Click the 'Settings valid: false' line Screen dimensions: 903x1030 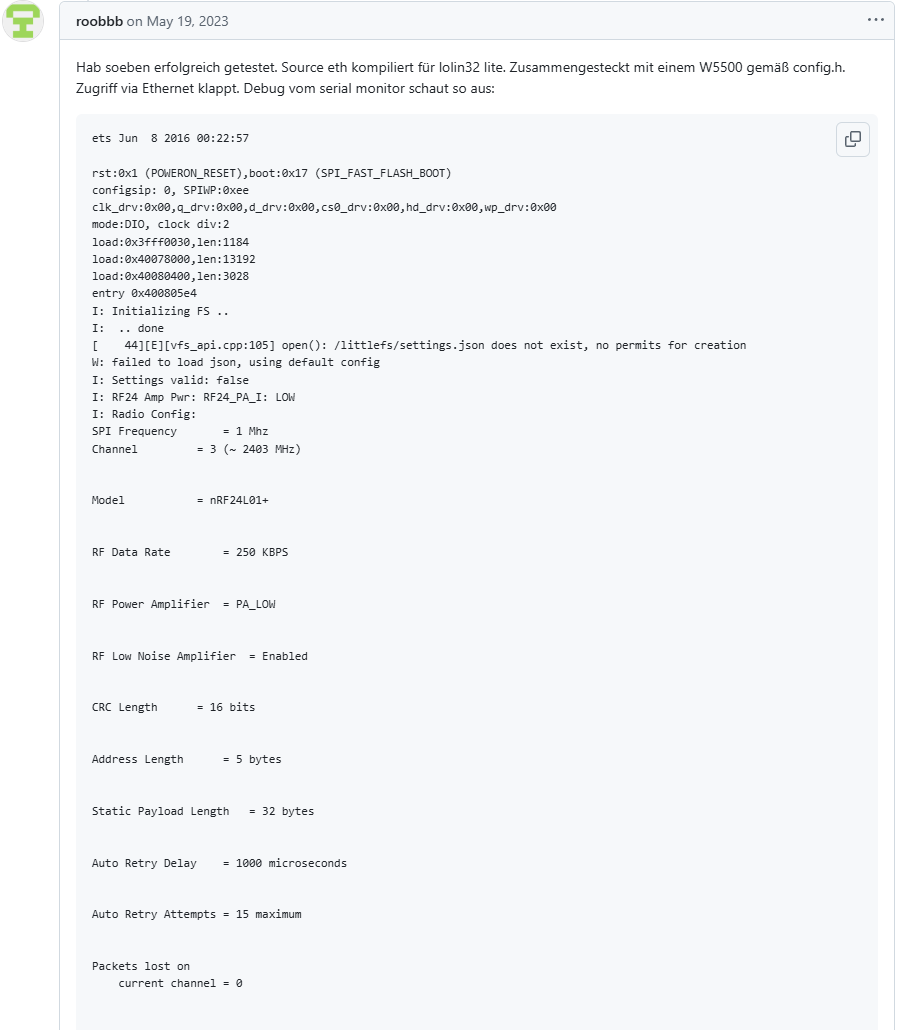[170, 380]
